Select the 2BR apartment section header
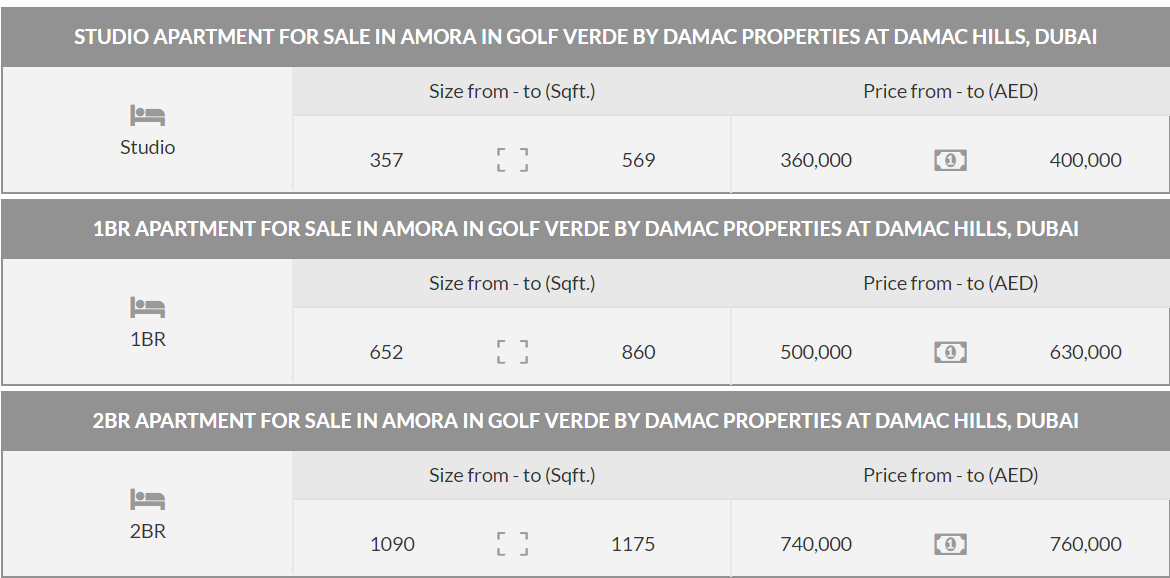 585,421
